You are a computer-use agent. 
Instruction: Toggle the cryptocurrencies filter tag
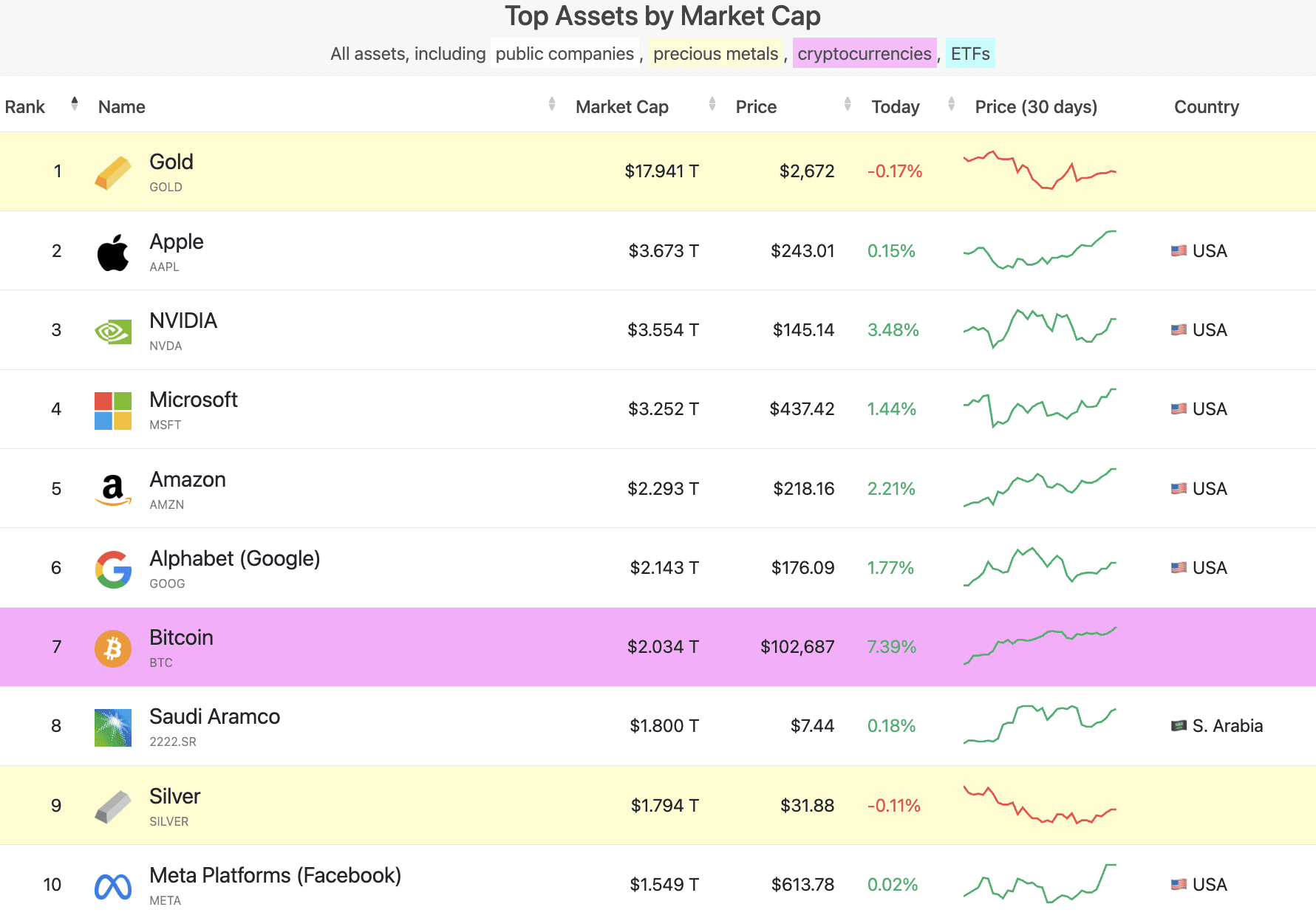pos(864,54)
